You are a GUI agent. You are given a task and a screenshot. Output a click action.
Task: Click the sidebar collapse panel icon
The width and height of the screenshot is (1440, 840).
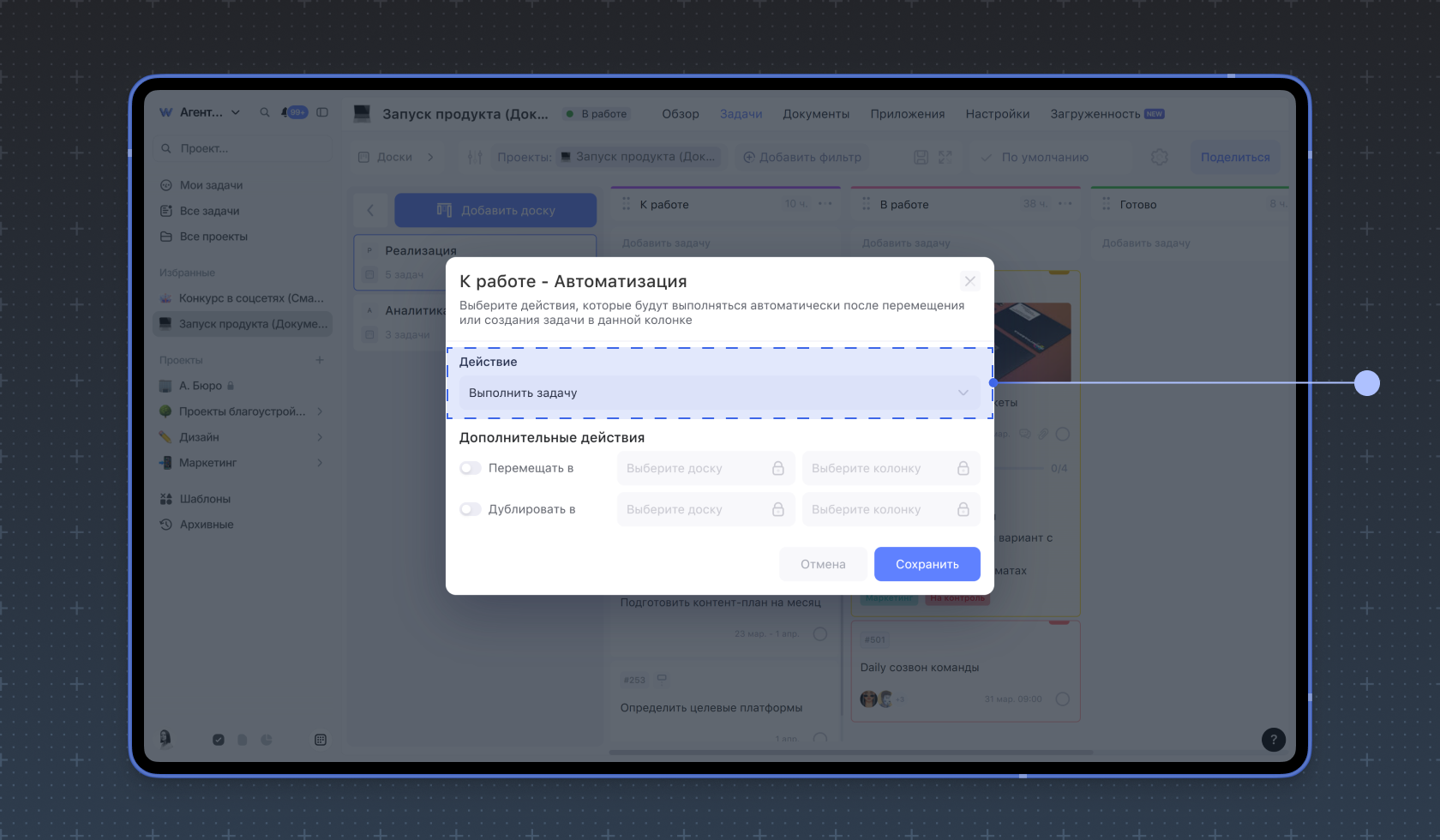322,112
